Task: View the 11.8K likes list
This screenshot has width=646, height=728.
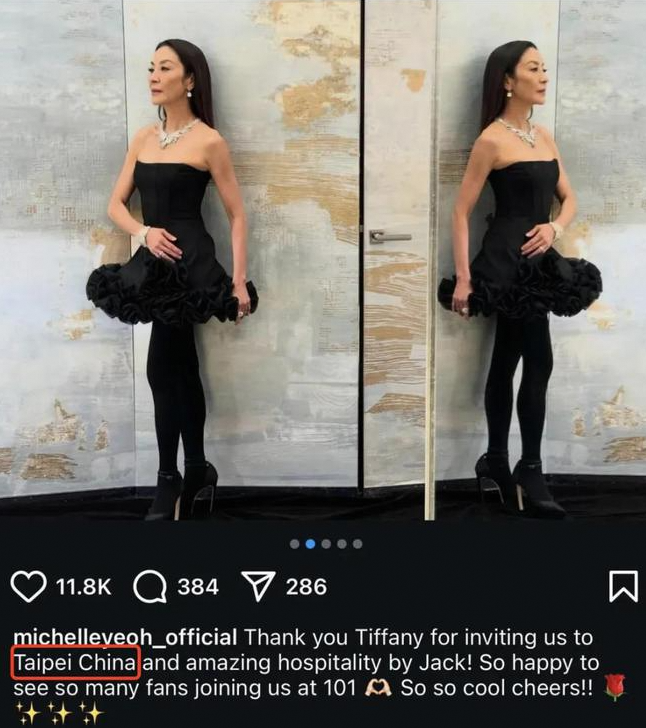Action: (x=84, y=587)
